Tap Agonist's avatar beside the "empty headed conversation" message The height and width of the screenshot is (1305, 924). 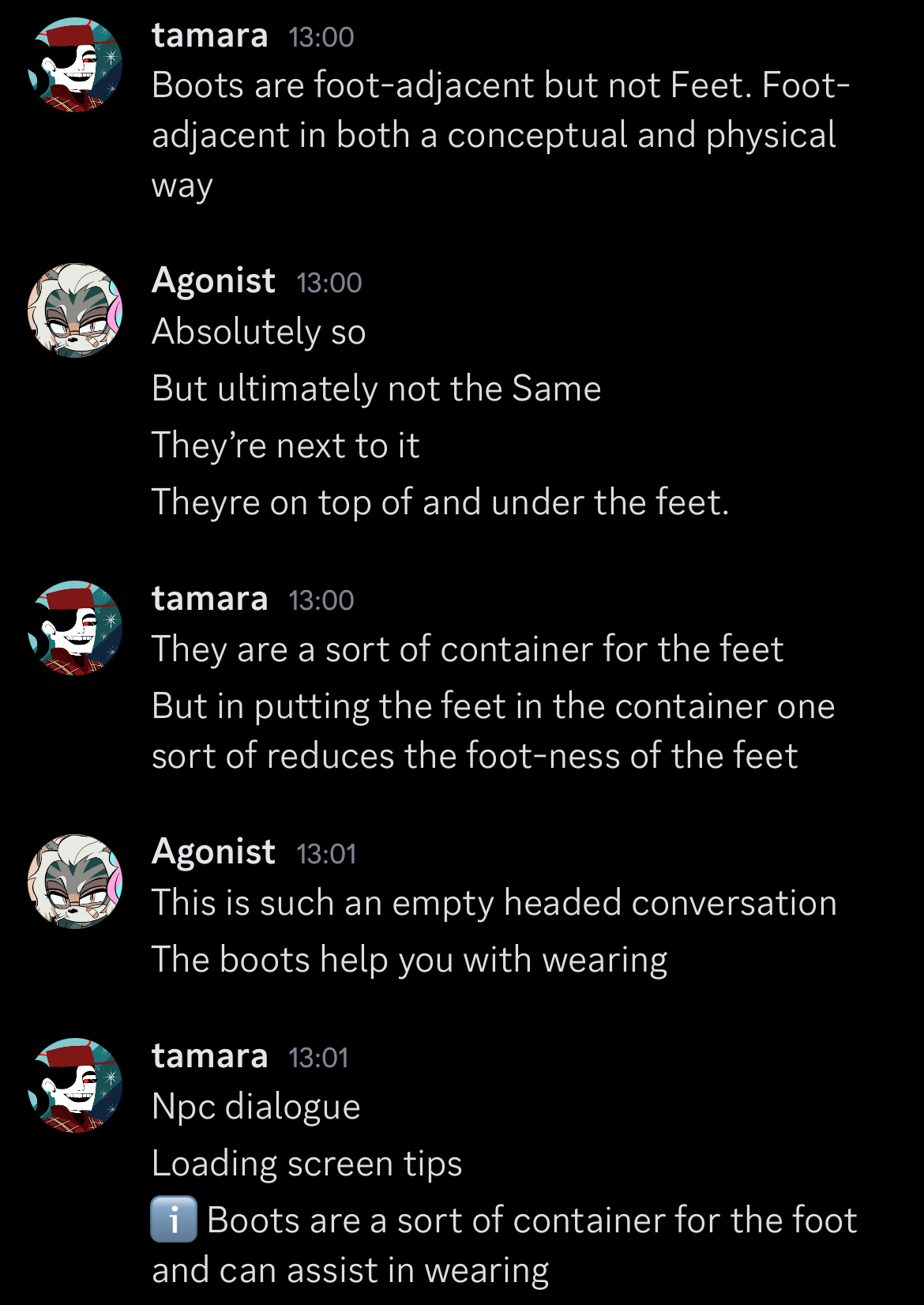(x=75, y=882)
